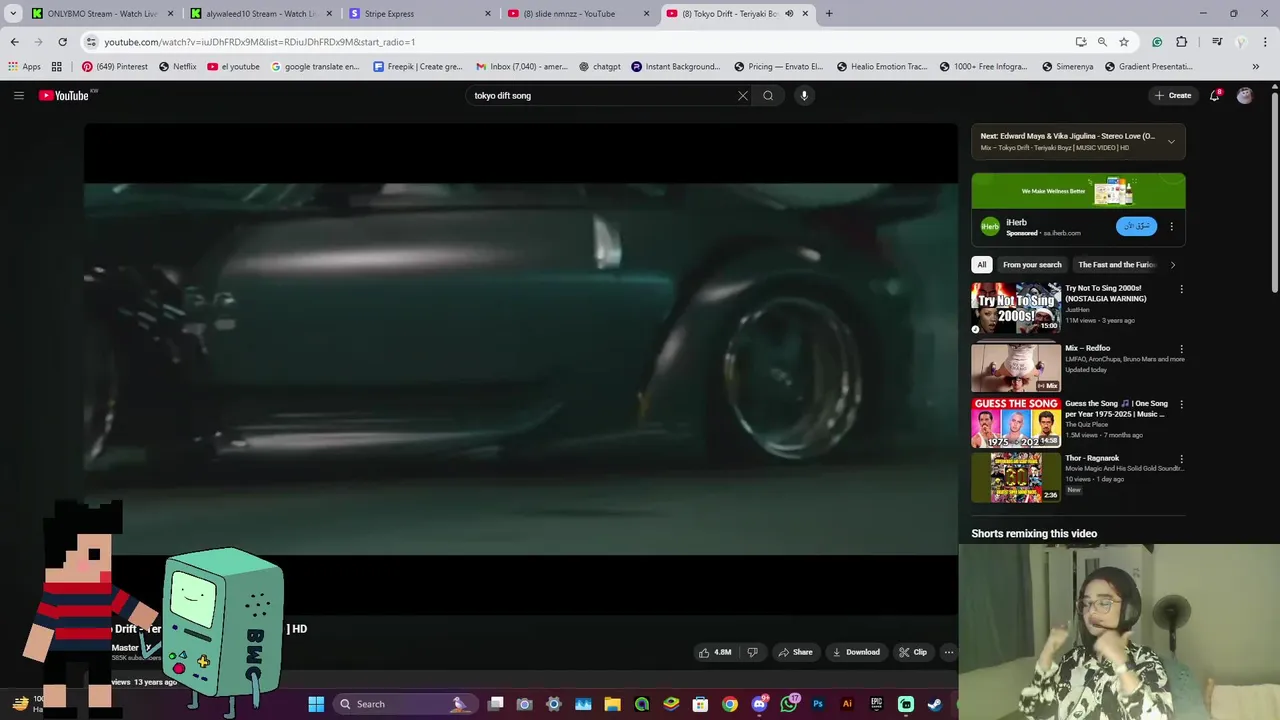This screenshot has width=1280, height=720.
Task: Go back in browser history
Action: click(x=14, y=42)
